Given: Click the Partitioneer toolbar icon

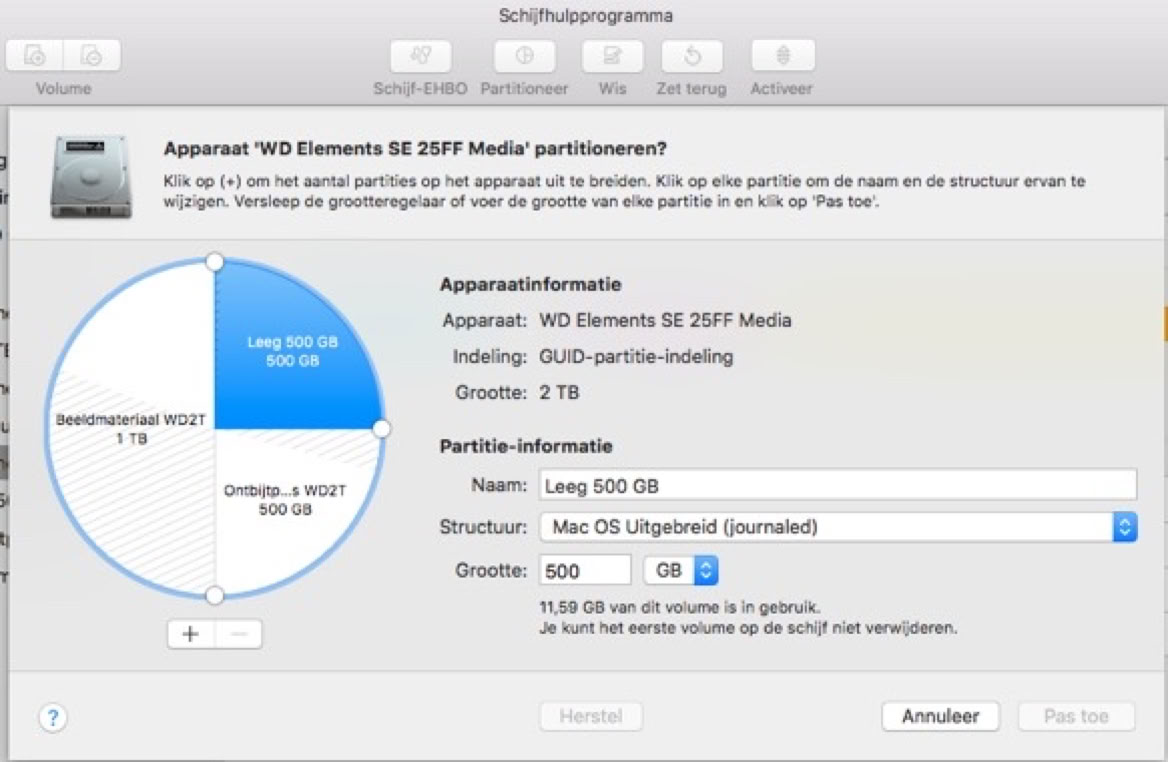Looking at the screenshot, I should [524, 56].
